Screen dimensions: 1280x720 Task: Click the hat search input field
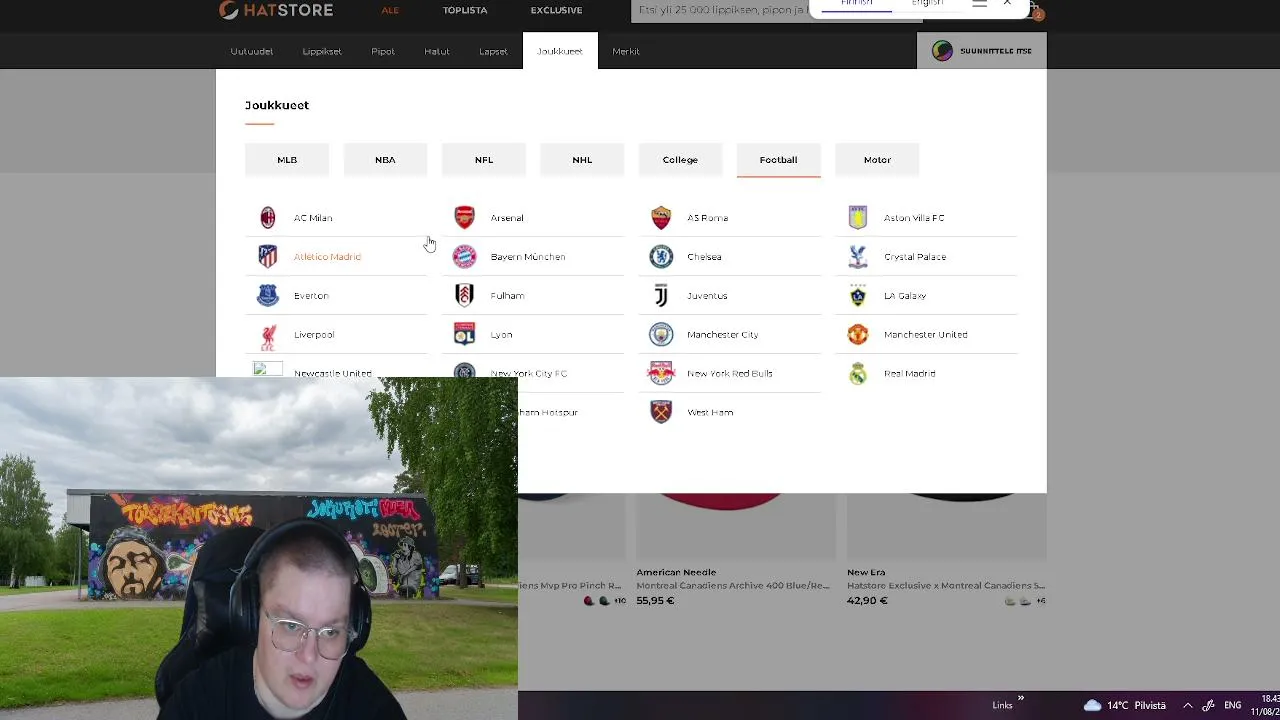coord(725,10)
